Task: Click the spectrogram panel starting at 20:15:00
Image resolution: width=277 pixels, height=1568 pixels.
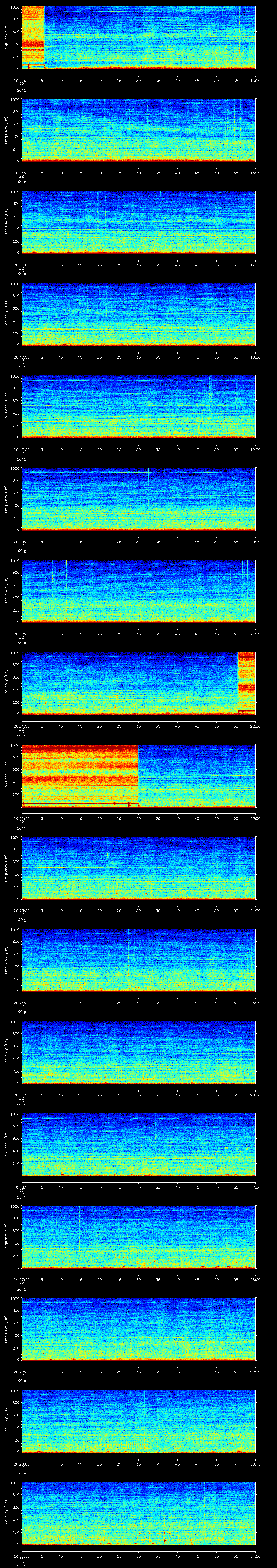Action: [138, 130]
